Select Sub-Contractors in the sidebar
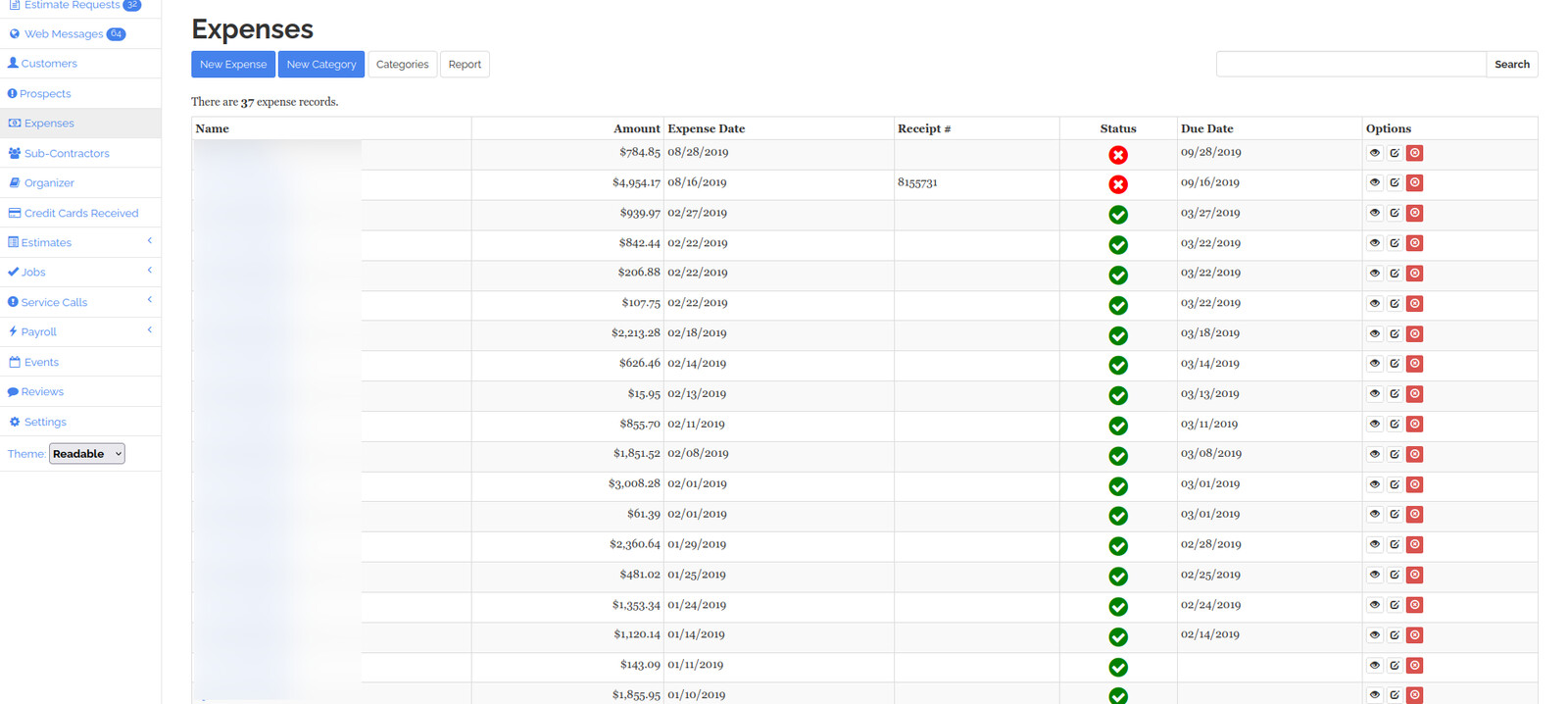 point(67,154)
